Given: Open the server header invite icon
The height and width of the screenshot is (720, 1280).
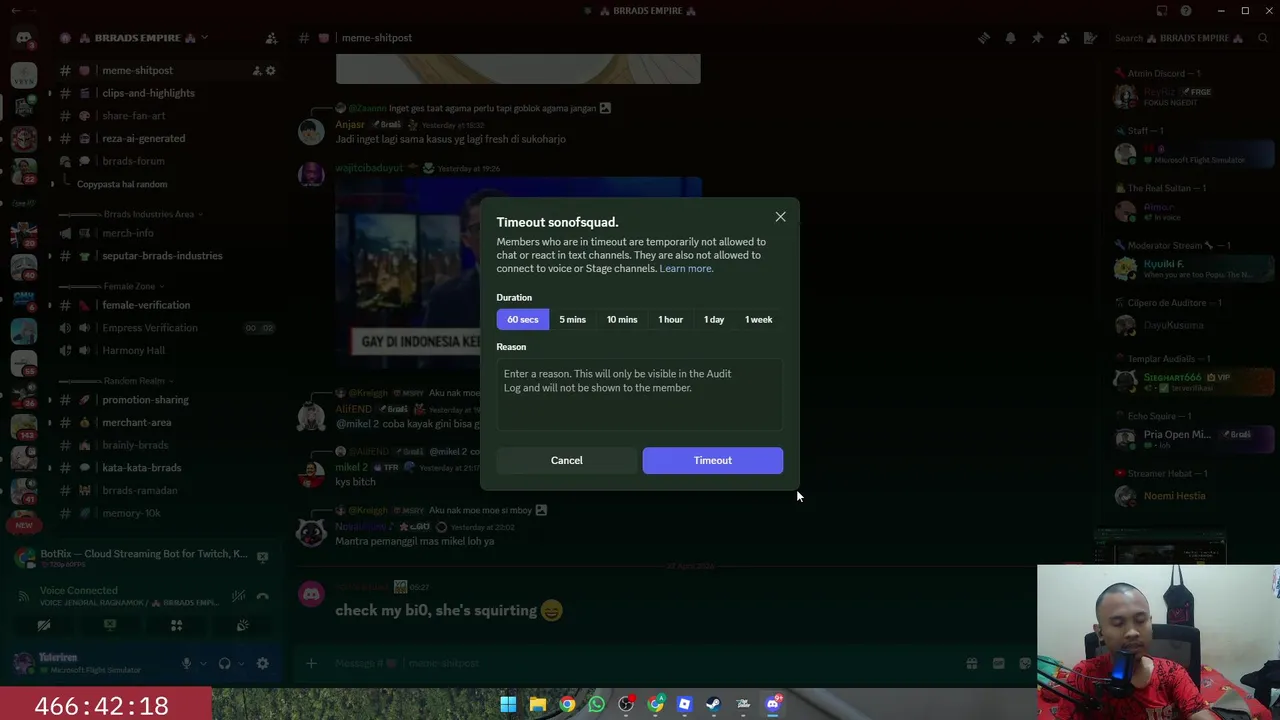Looking at the screenshot, I should (271, 38).
